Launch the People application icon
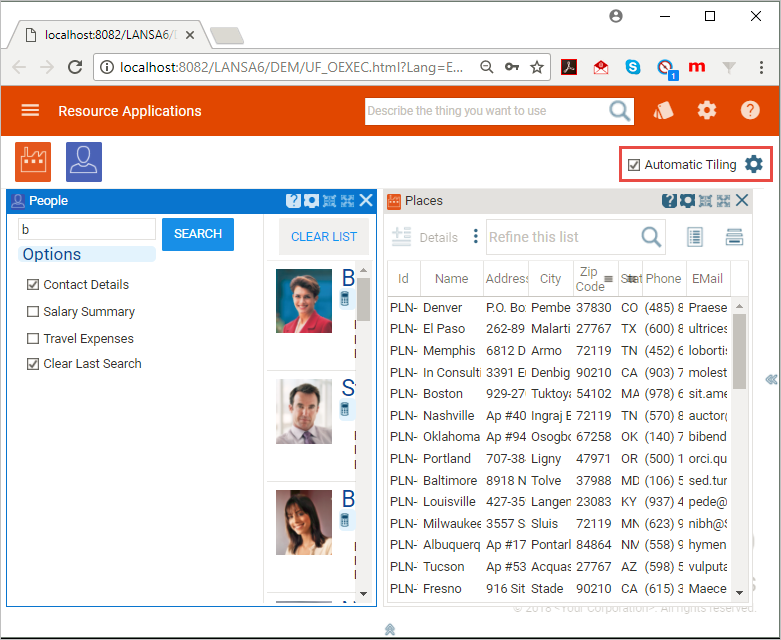Viewport: 781px width, 640px height. (x=84, y=162)
